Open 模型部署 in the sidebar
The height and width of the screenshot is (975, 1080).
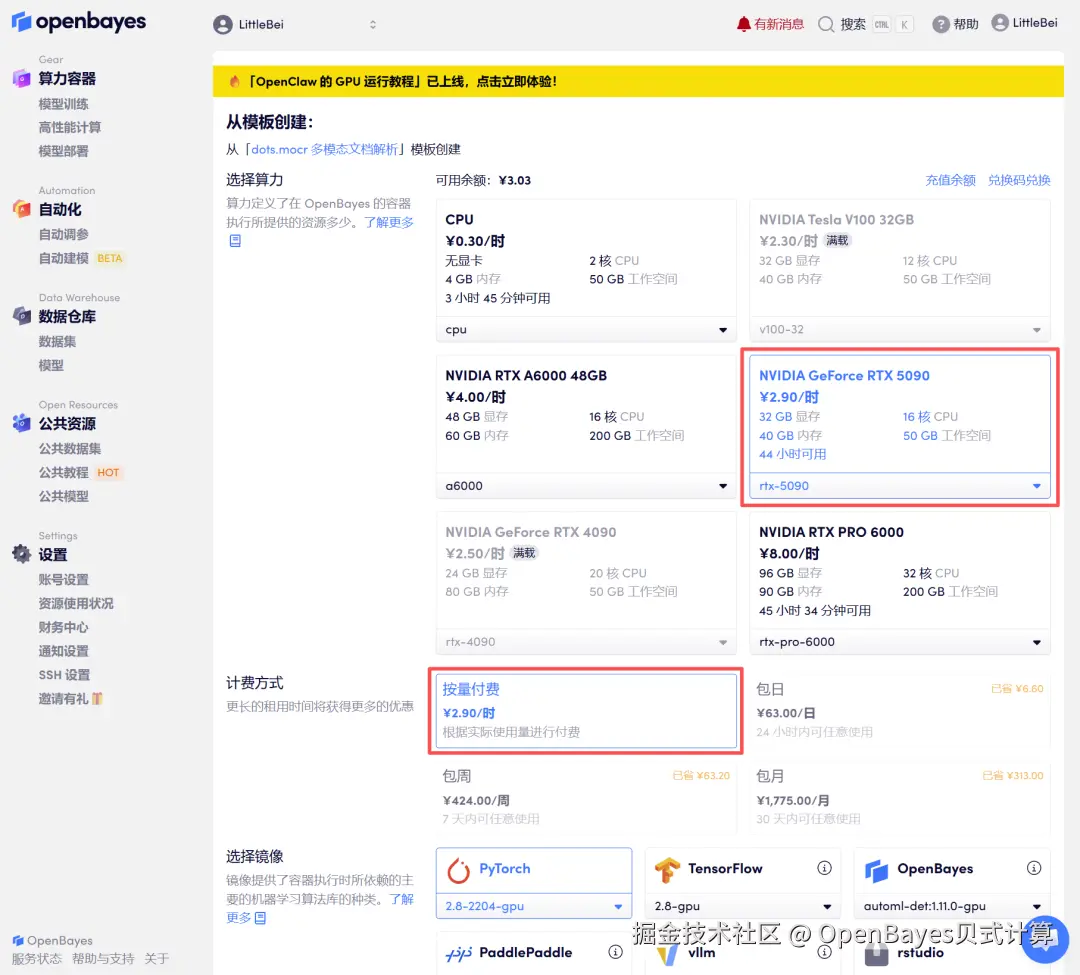pos(63,151)
